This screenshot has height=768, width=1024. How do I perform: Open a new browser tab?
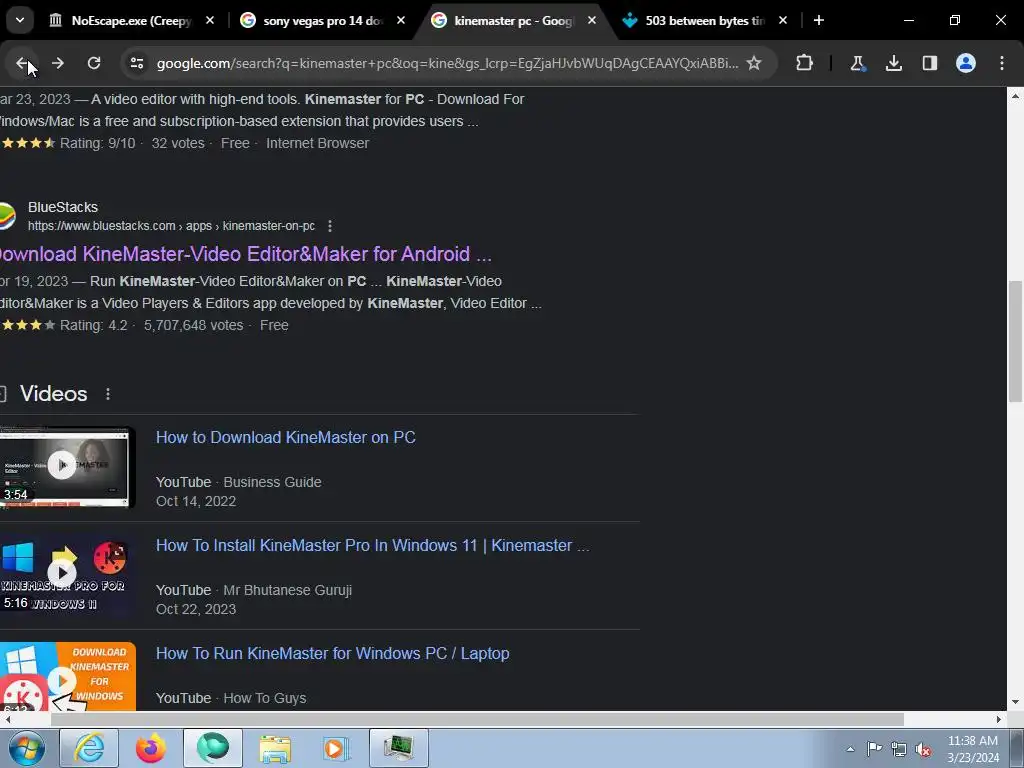(x=819, y=21)
